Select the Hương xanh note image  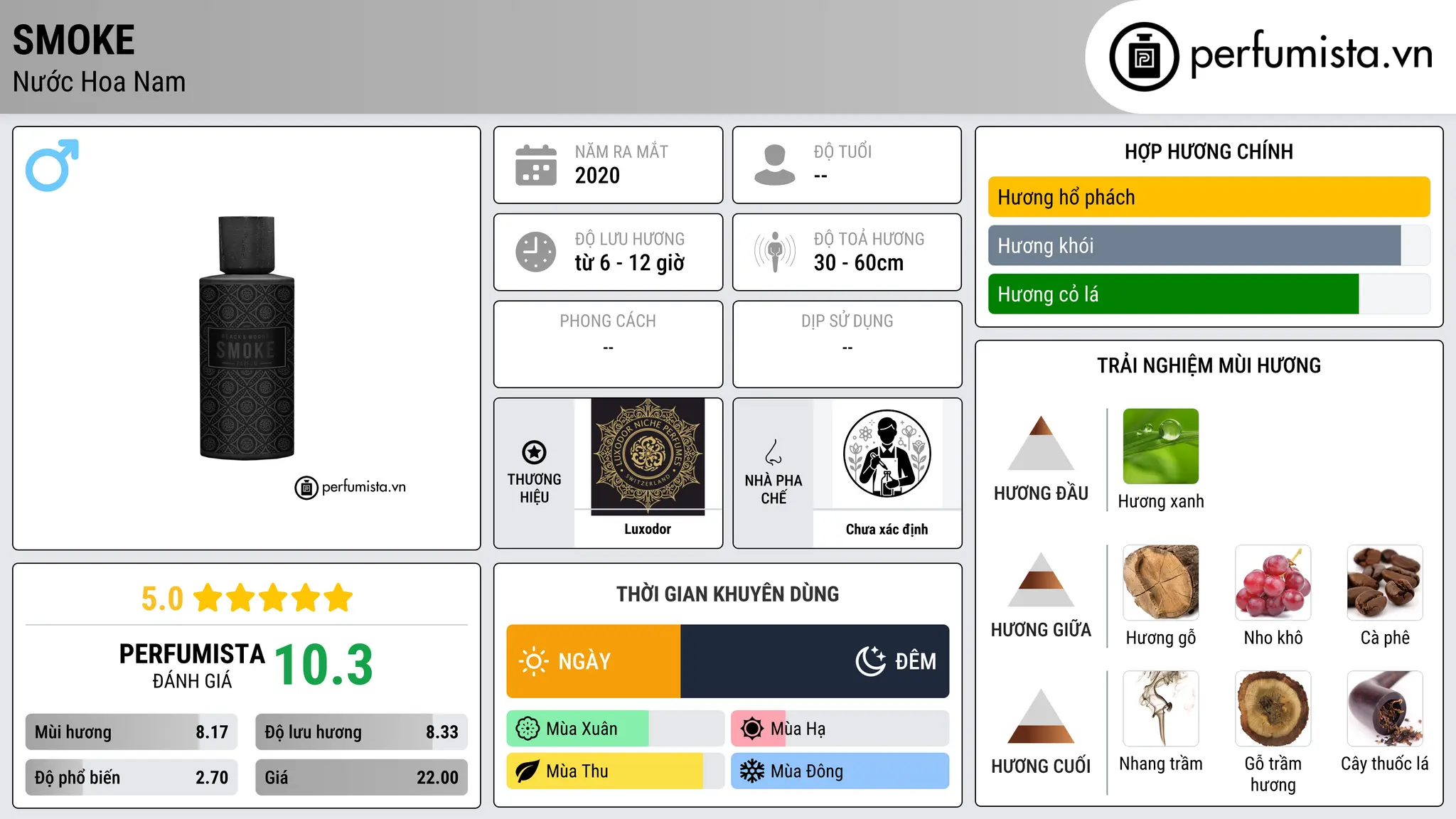click(x=1161, y=446)
